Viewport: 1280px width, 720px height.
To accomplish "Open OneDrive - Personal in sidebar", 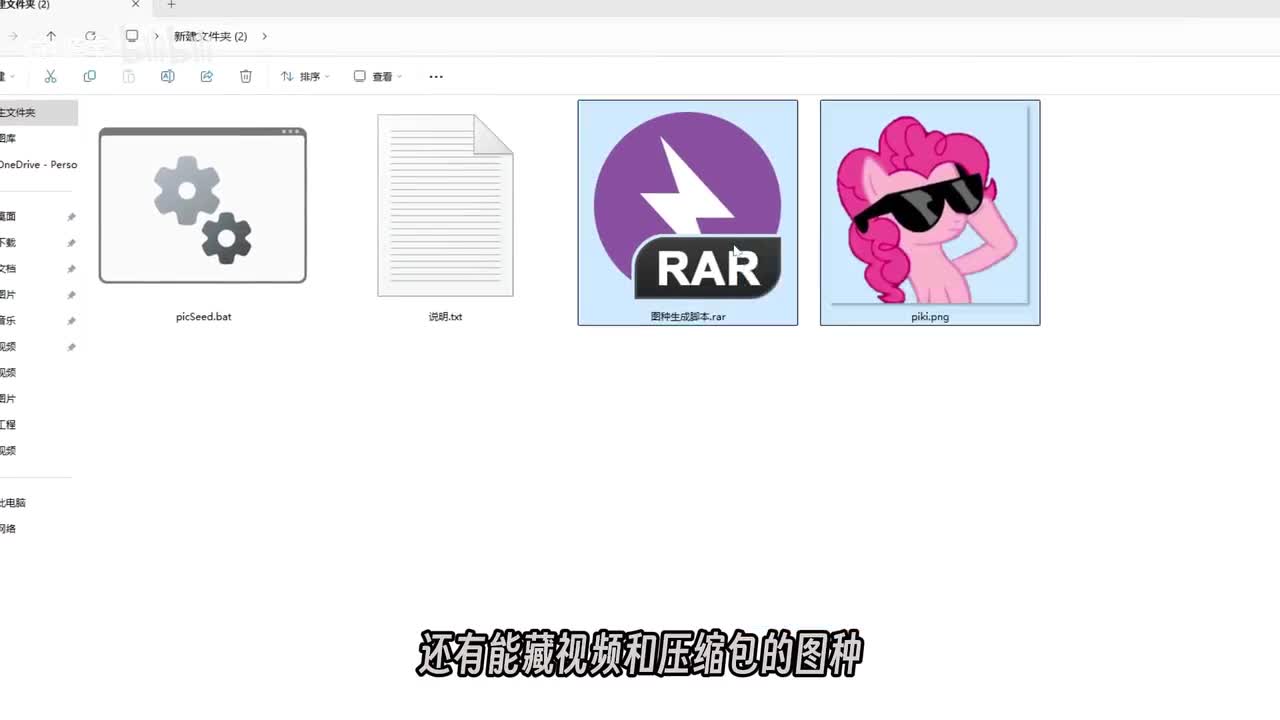I will [x=38, y=164].
